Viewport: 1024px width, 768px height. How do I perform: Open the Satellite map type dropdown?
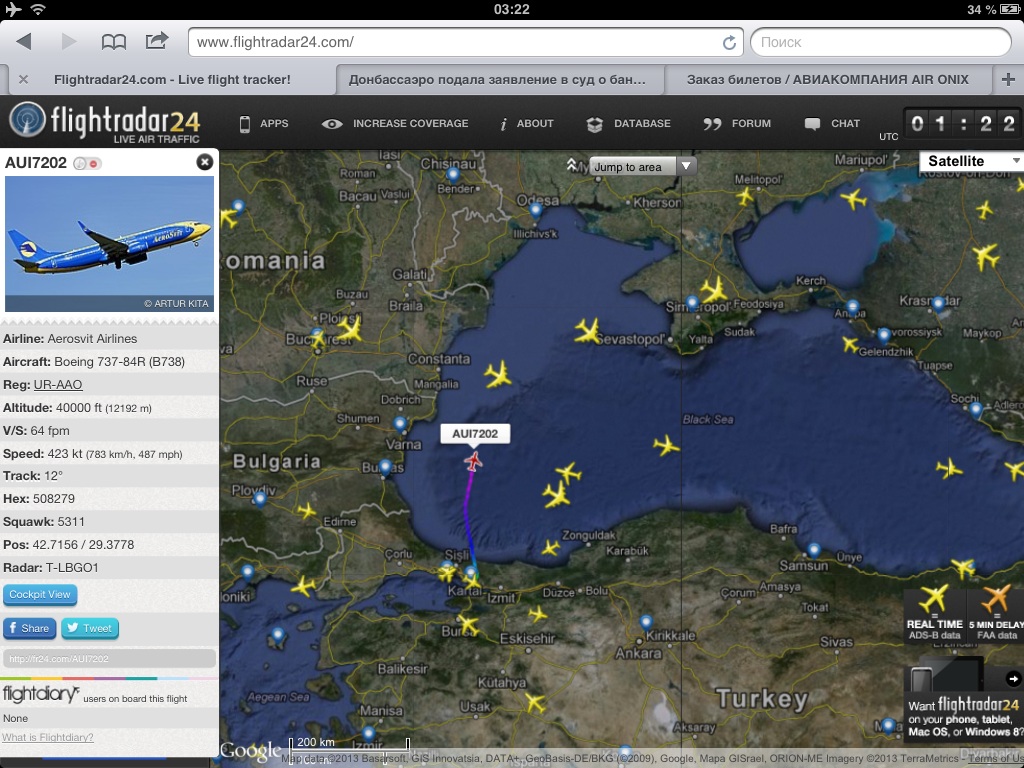coord(972,161)
